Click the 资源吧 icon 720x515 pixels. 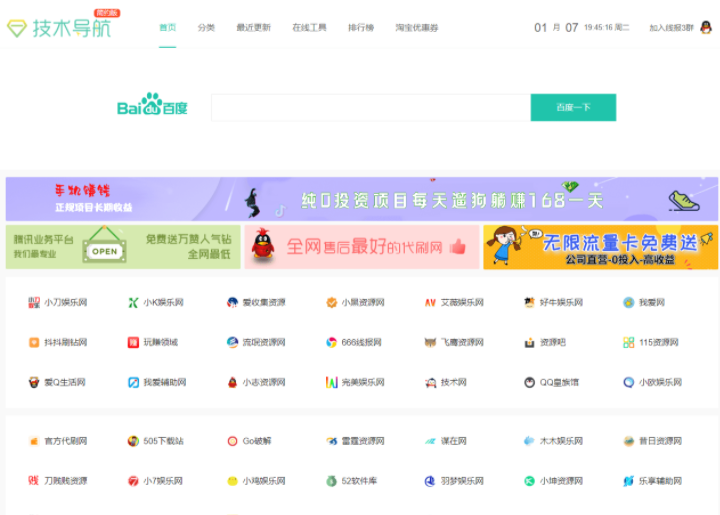pos(529,342)
